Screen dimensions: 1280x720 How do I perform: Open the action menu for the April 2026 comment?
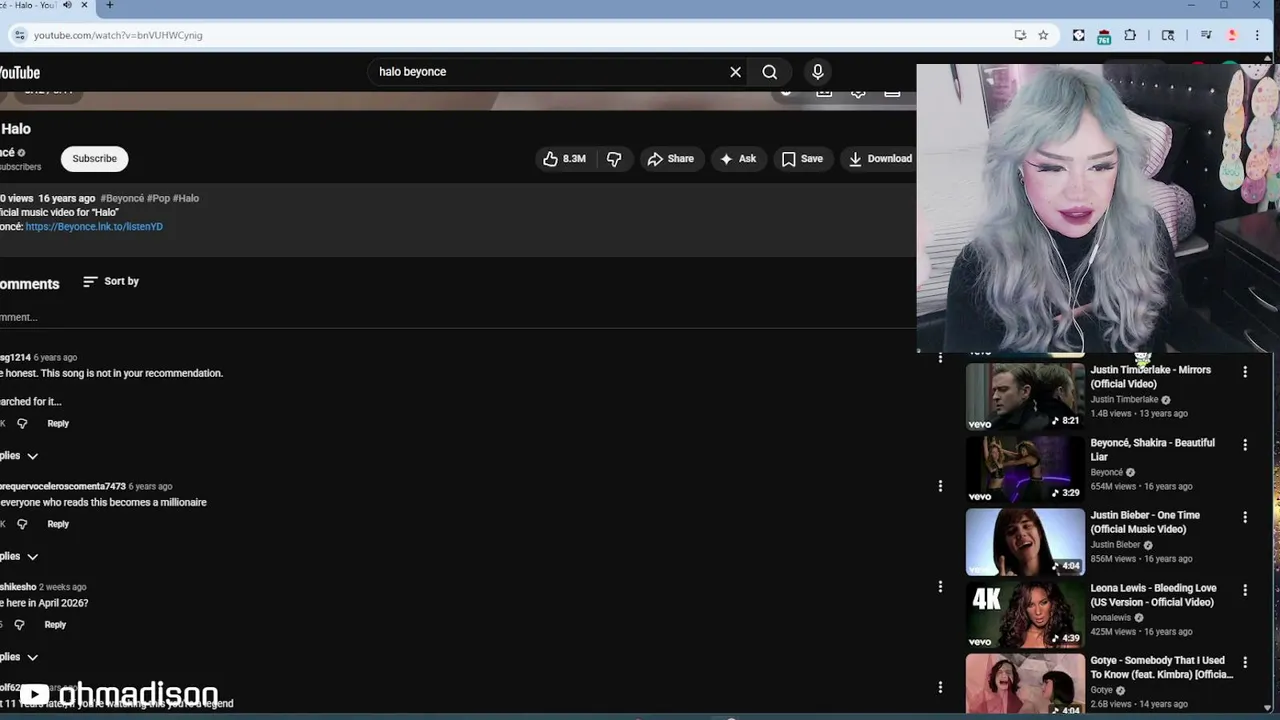(x=940, y=587)
